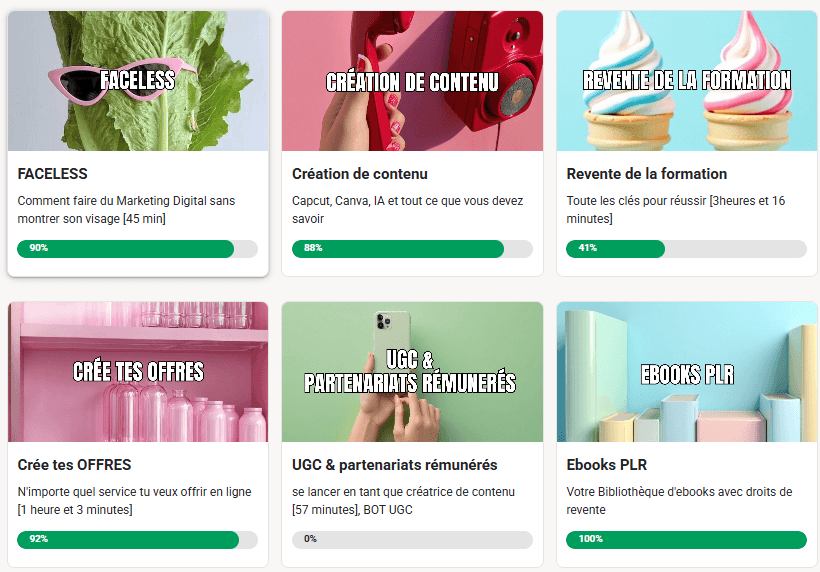The width and height of the screenshot is (820, 572).
Task: Open the Revente de la formation ice cream image
Action: point(687,81)
